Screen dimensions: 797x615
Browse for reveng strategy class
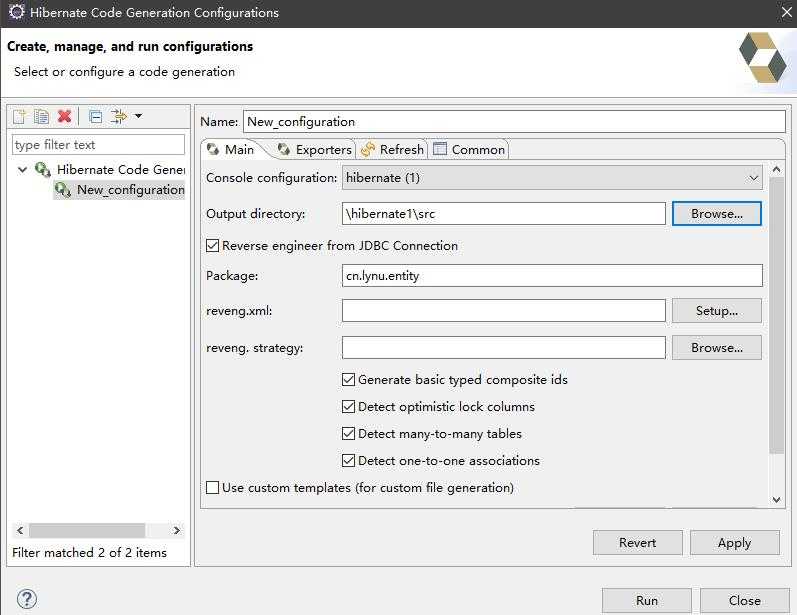click(x=717, y=348)
